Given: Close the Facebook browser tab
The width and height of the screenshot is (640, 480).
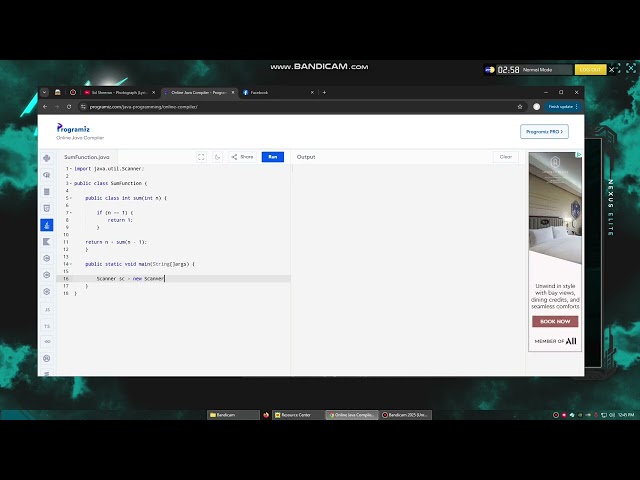Looking at the screenshot, I should click(x=312, y=93).
